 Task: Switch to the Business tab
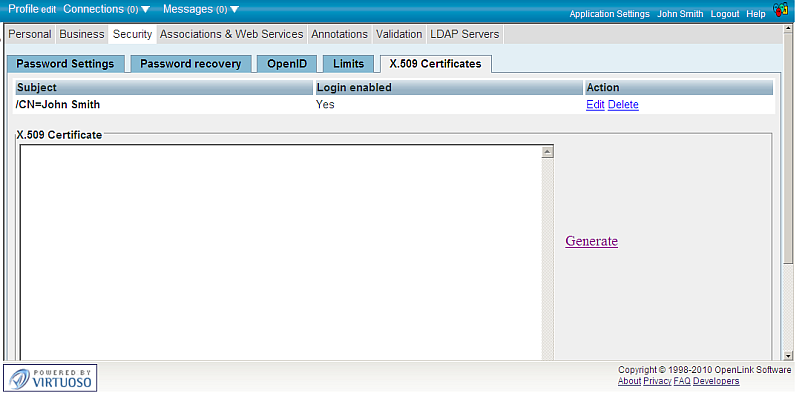click(82, 34)
